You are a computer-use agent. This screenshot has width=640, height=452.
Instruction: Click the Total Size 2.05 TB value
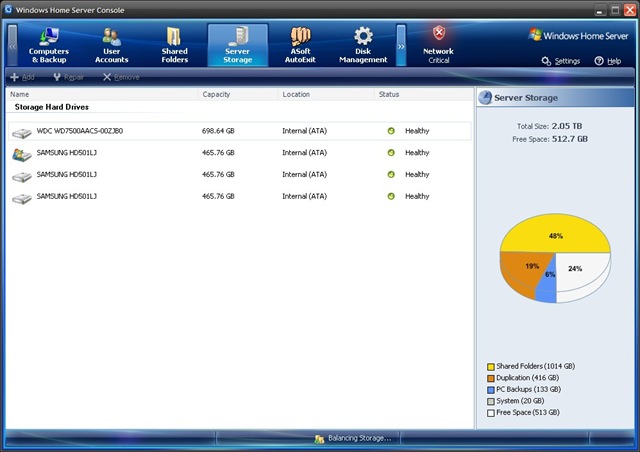click(567, 126)
